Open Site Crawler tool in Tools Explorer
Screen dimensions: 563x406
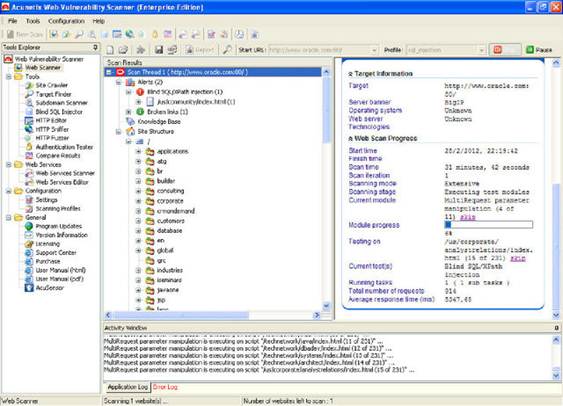pos(51,85)
